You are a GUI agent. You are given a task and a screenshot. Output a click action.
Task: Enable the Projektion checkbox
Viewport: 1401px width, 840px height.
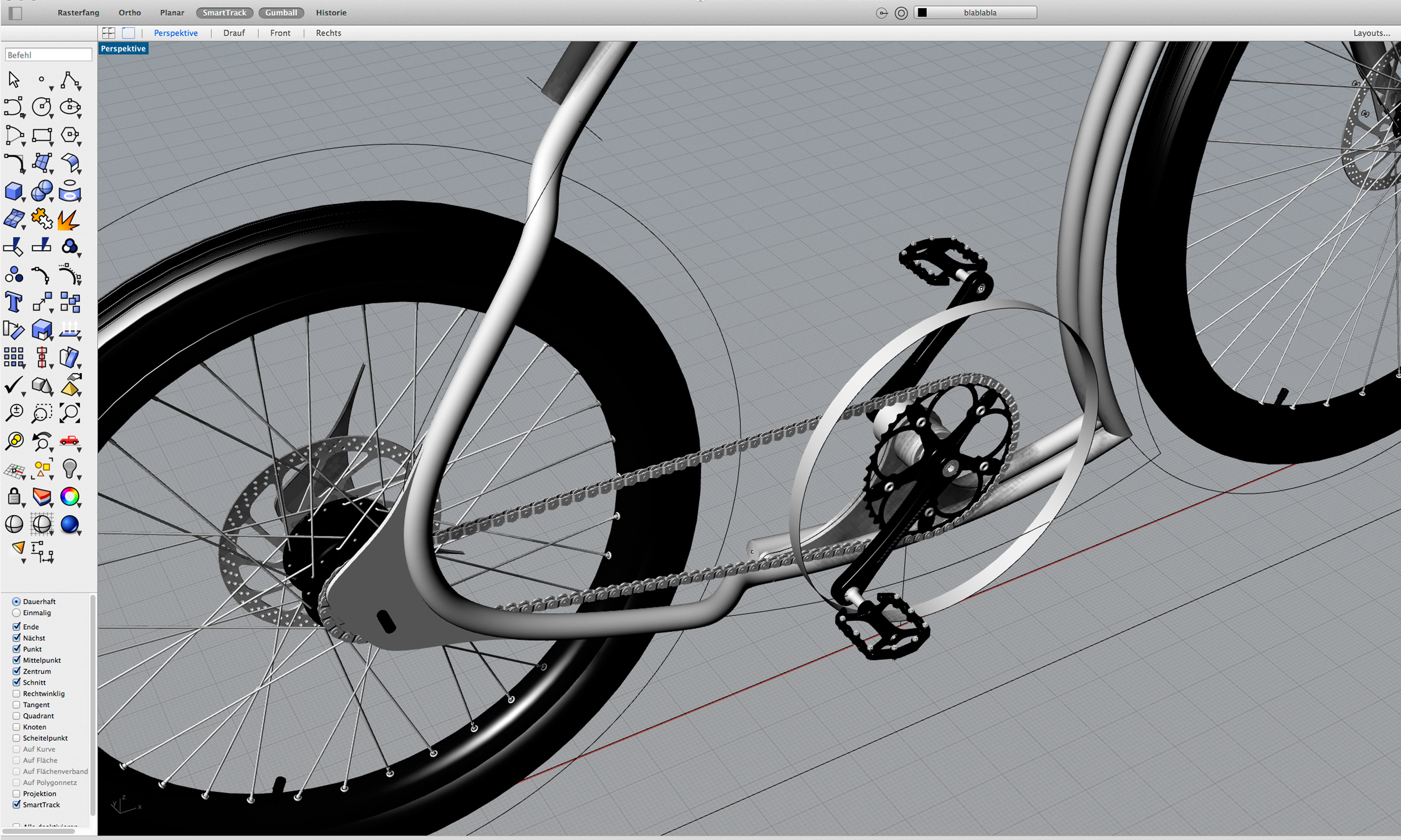pyautogui.click(x=16, y=794)
